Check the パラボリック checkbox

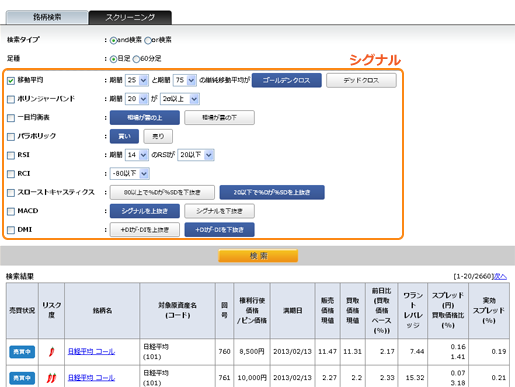coord(11,137)
